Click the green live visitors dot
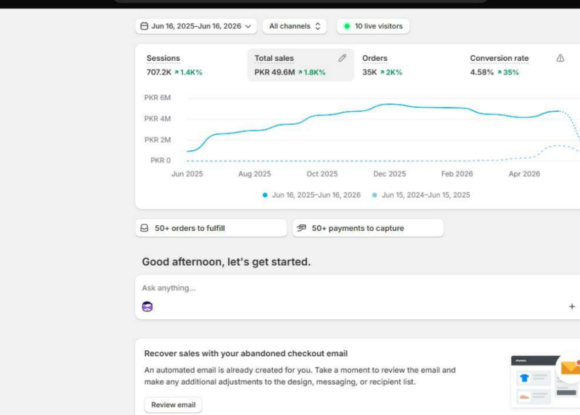 (347, 26)
